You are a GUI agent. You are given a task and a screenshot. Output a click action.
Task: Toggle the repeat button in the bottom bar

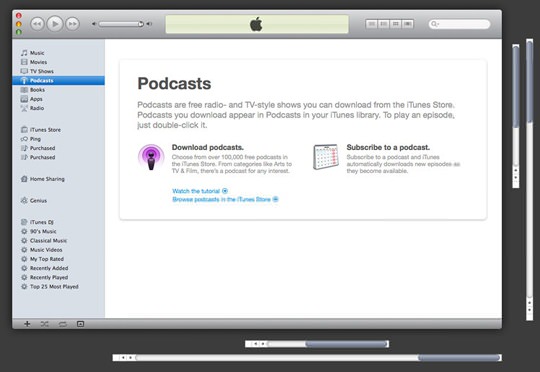(x=63, y=324)
